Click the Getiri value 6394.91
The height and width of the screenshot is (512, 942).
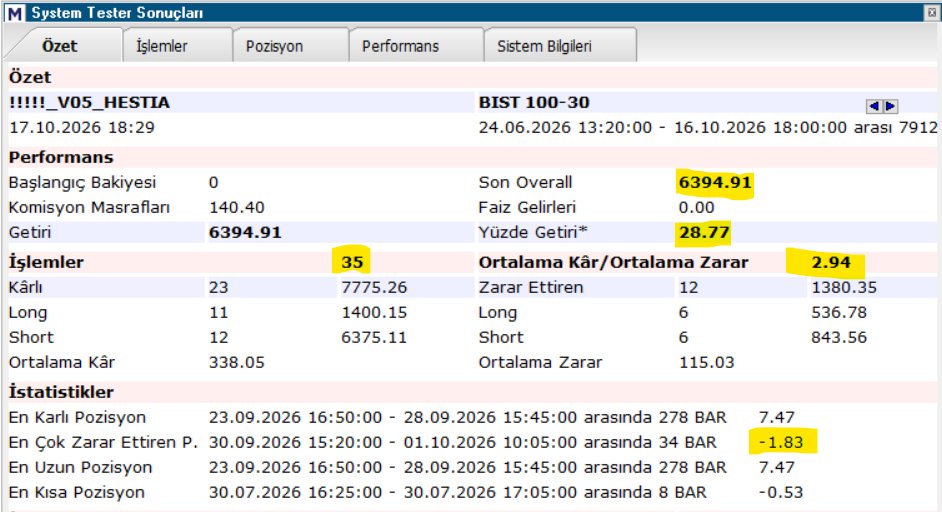(x=245, y=232)
